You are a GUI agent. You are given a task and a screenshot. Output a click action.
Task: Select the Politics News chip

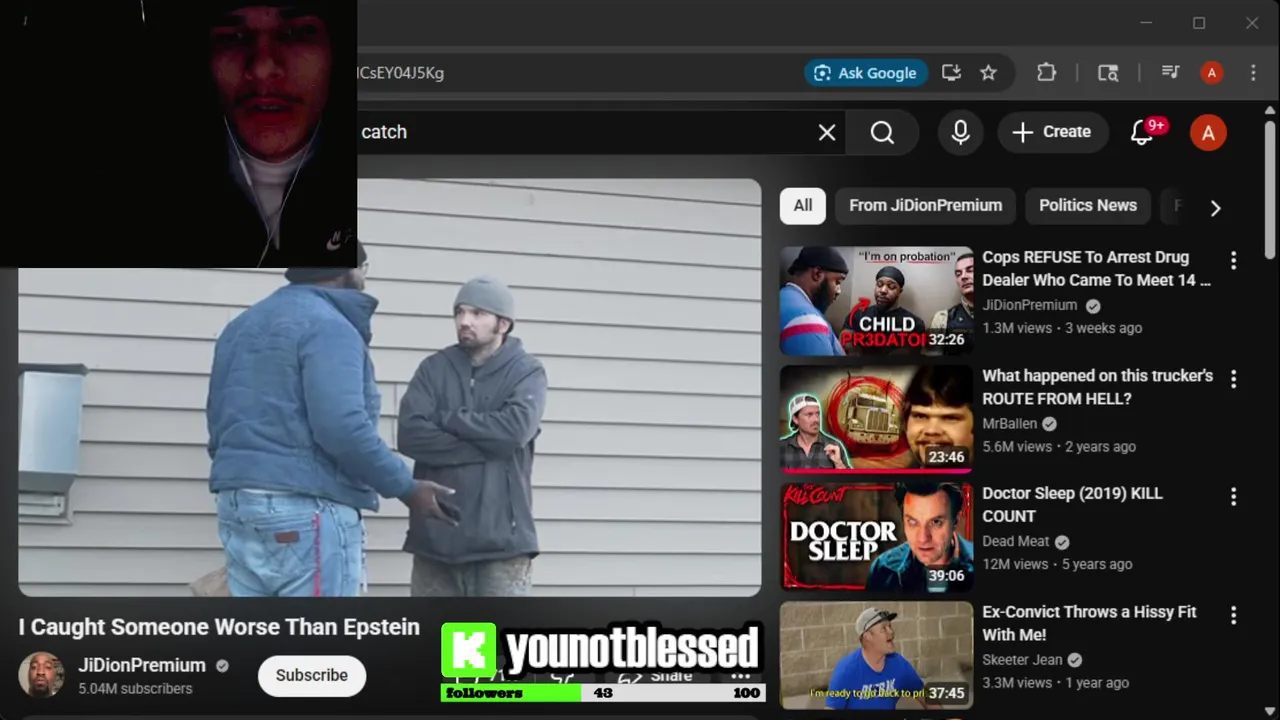pos(1088,205)
